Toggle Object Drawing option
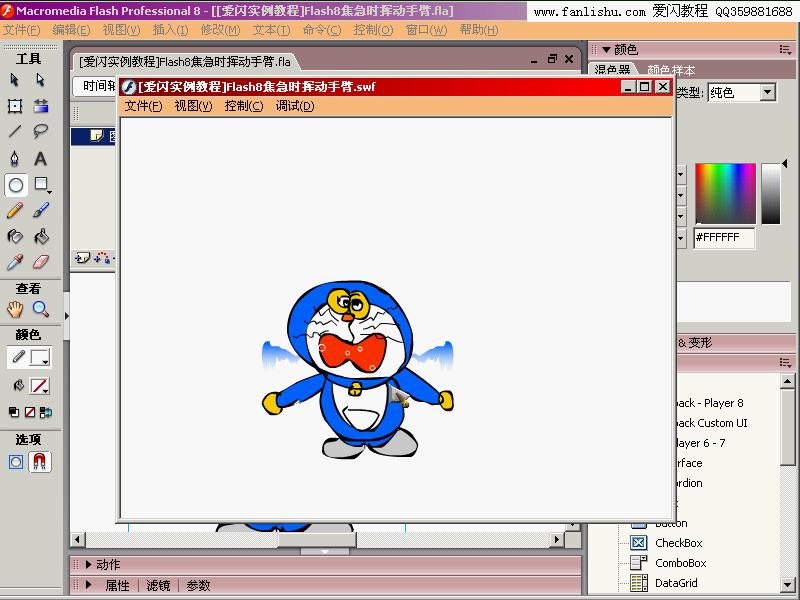 coord(16,462)
